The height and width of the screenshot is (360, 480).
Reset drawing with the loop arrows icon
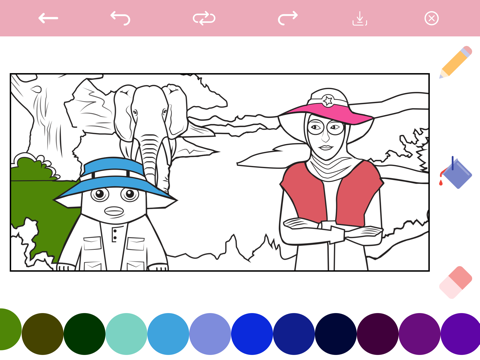[204, 18]
